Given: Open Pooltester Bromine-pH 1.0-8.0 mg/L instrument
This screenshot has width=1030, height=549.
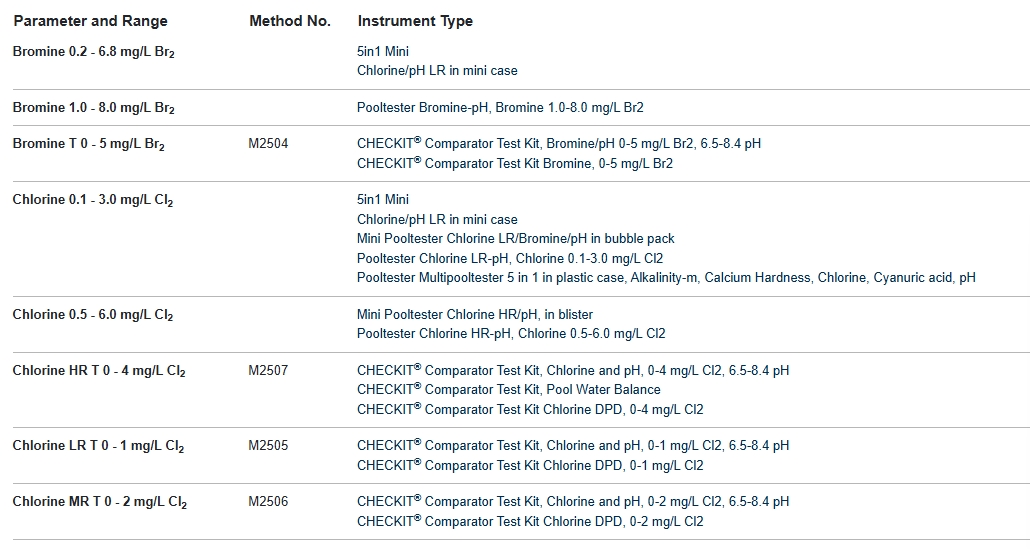Looking at the screenshot, I should [500, 108].
